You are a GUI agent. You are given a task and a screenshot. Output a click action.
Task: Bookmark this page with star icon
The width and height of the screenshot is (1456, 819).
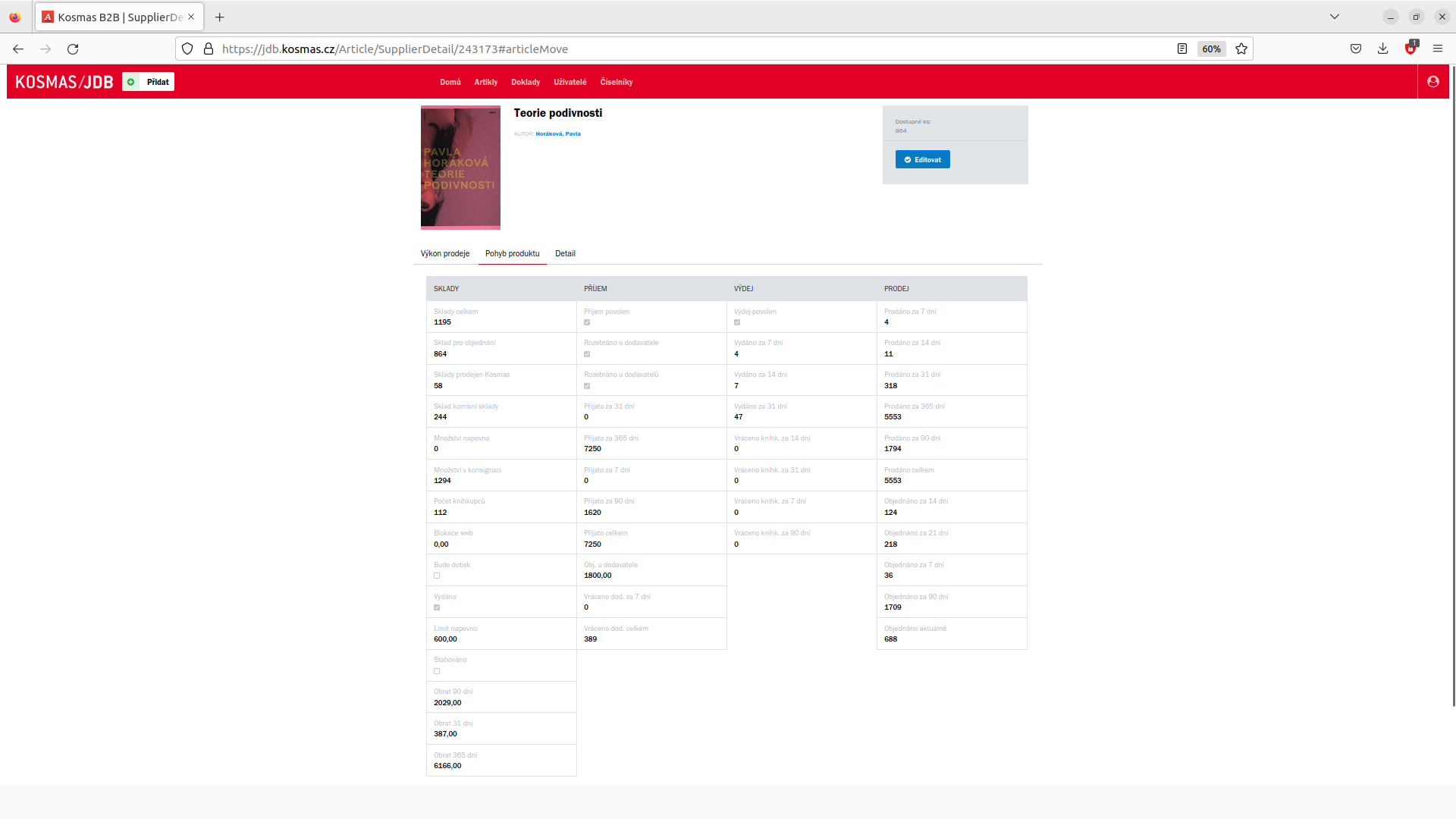pos(1241,49)
